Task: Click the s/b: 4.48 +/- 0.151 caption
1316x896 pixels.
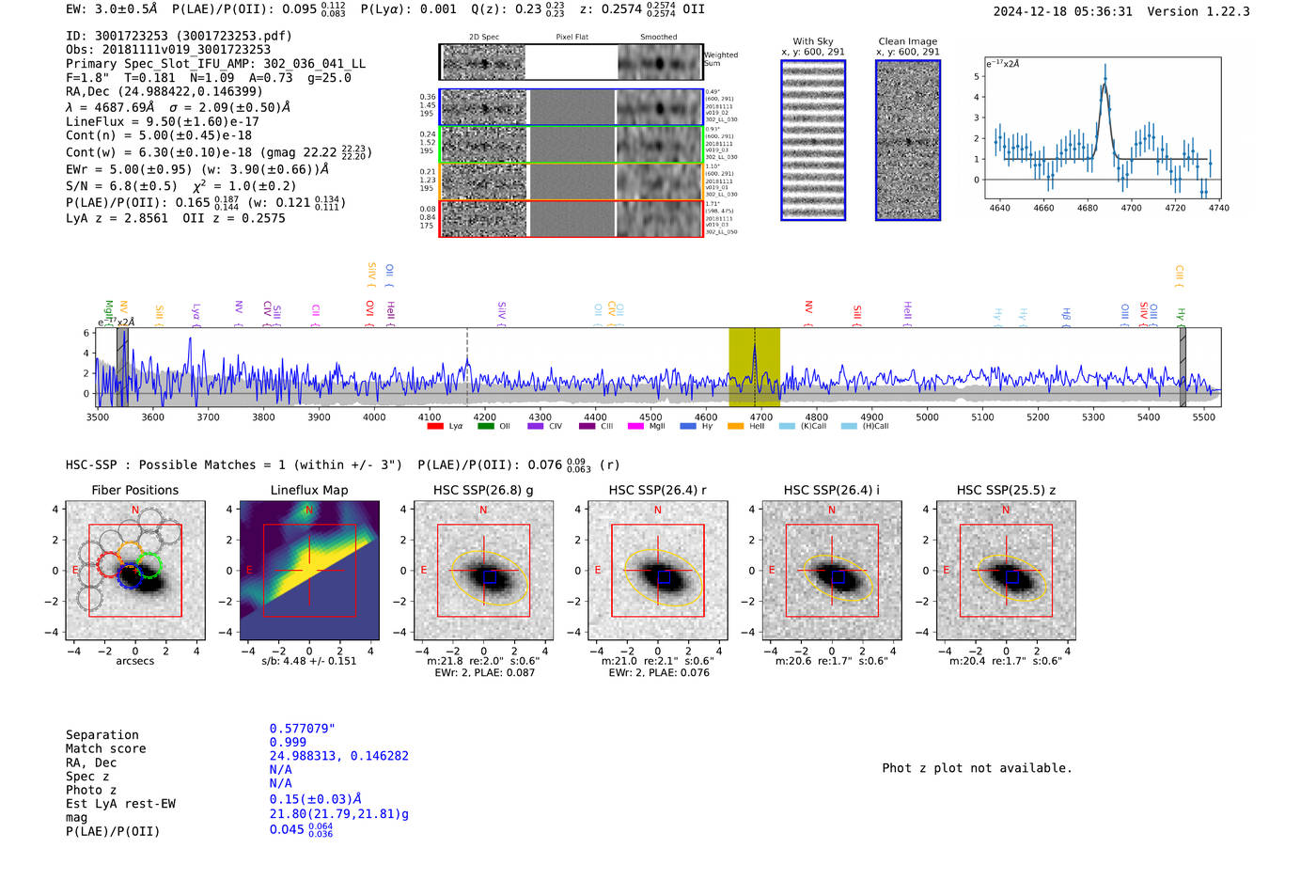Action: click(309, 661)
